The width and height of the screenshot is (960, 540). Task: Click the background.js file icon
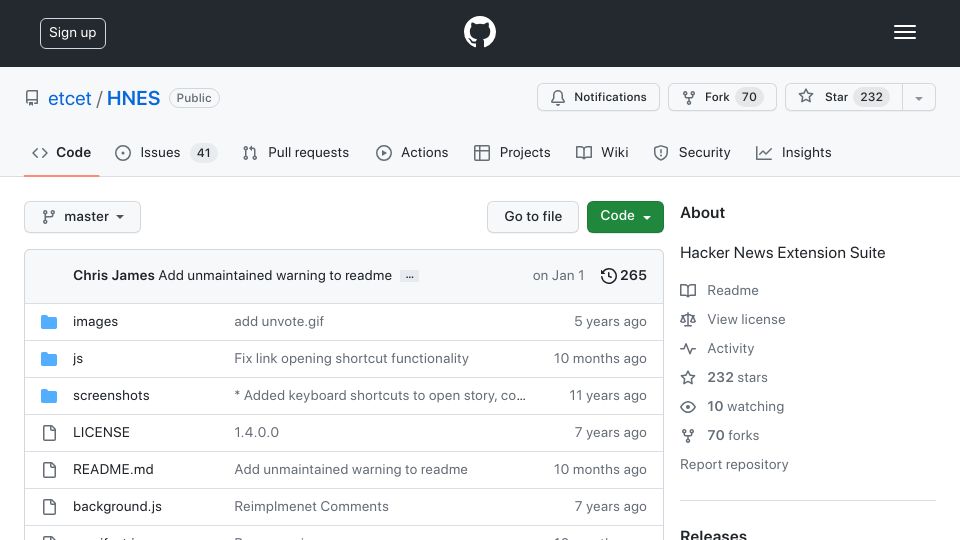tap(49, 507)
